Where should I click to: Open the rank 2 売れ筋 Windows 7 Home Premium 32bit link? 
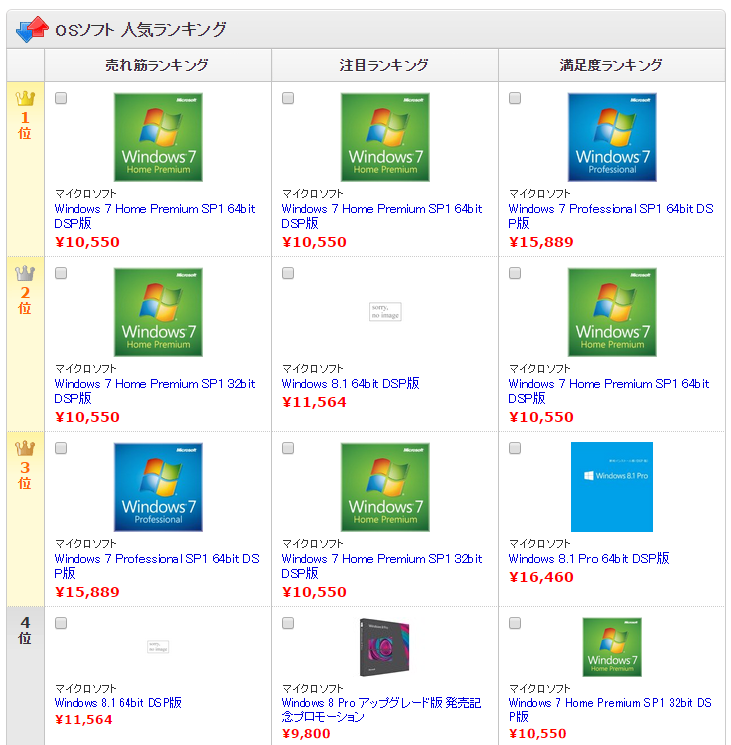[x=155, y=391]
